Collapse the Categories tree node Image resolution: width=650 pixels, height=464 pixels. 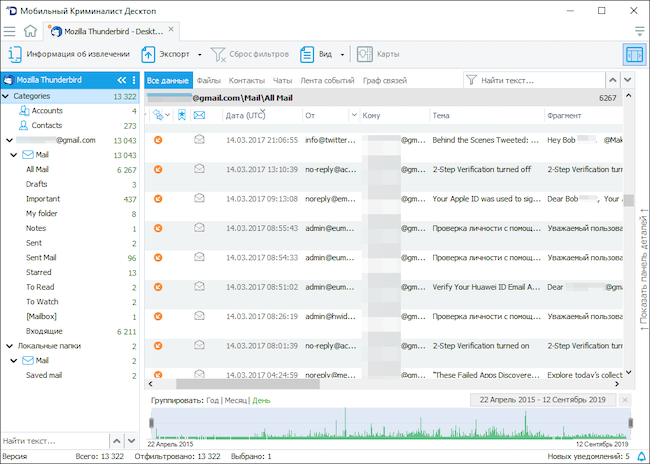pos(7,96)
